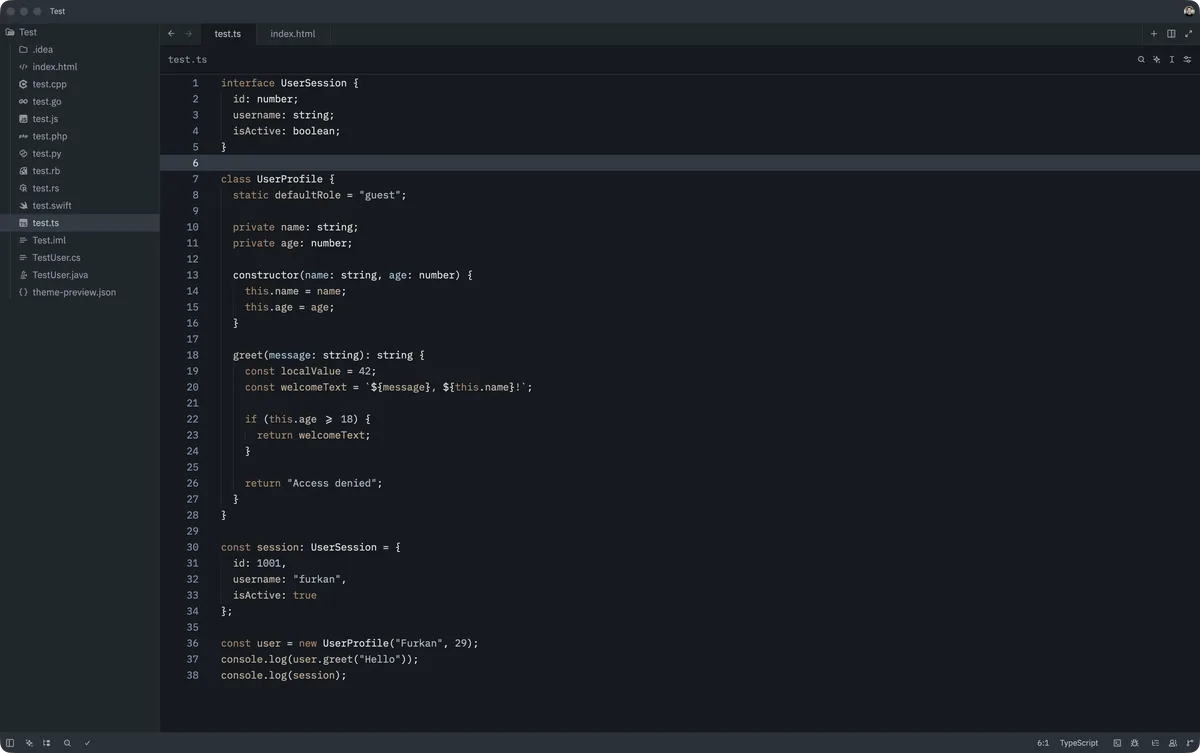The height and width of the screenshot is (753, 1200).
Task: Open theme-preview.json in the file tree
Action: click(80, 292)
